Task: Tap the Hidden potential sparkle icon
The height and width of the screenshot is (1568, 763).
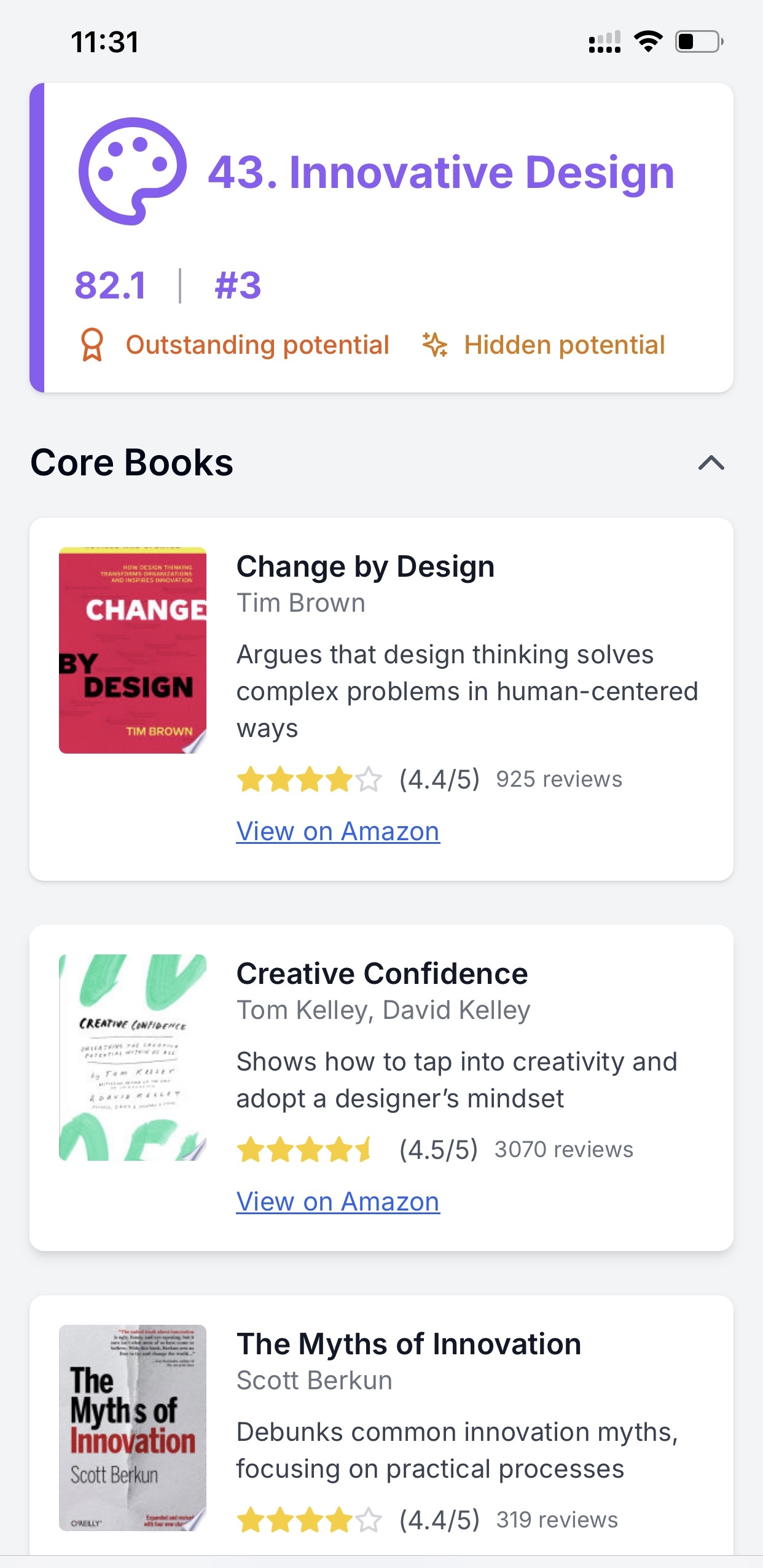Action: pos(435,345)
